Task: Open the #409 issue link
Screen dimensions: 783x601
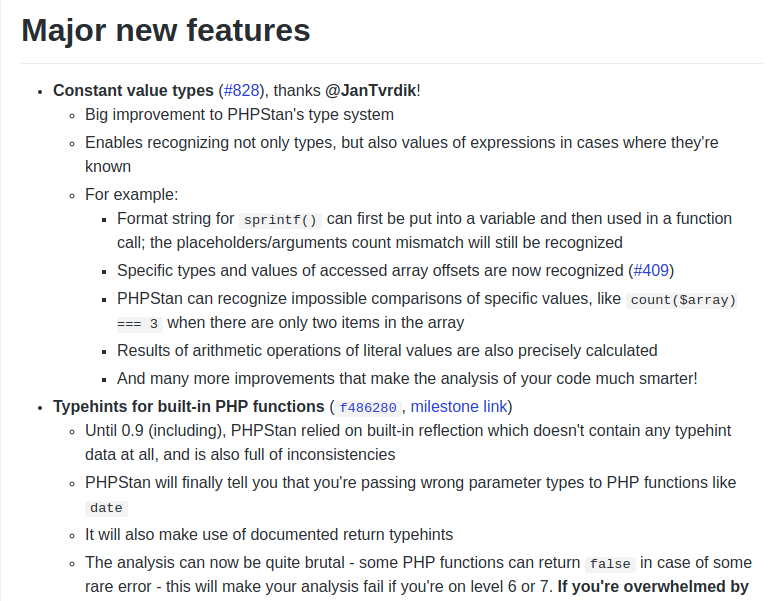Action: tap(651, 271)
